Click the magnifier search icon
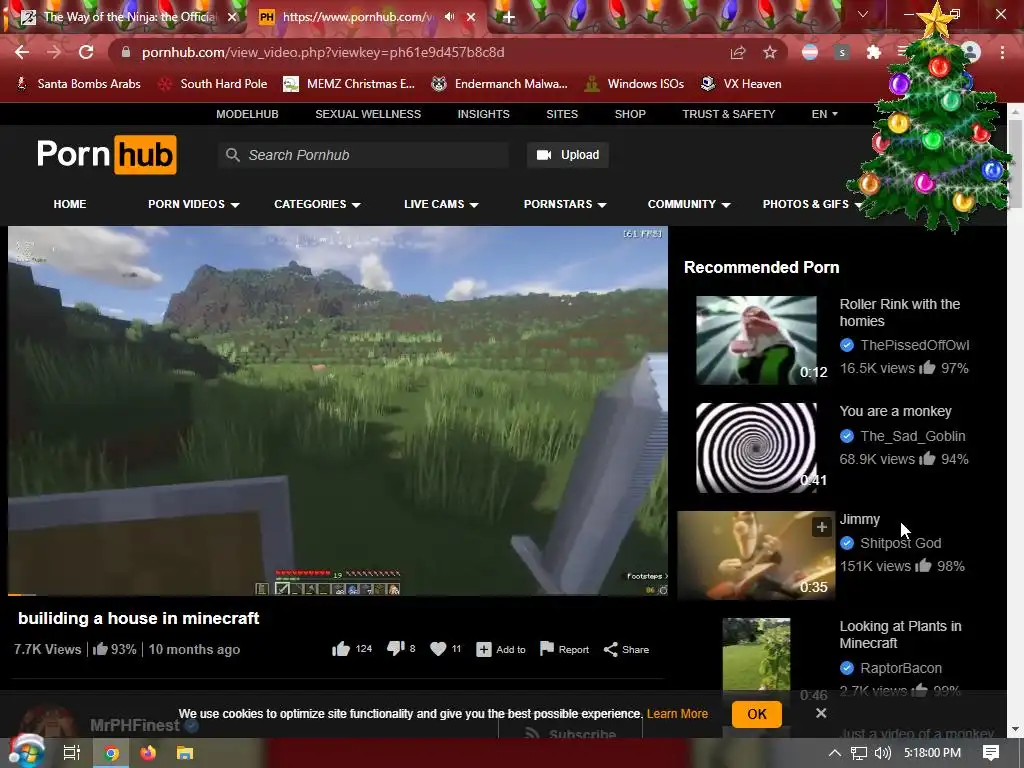The height and width of the screenshot is (768, 1024). [232, 155]
